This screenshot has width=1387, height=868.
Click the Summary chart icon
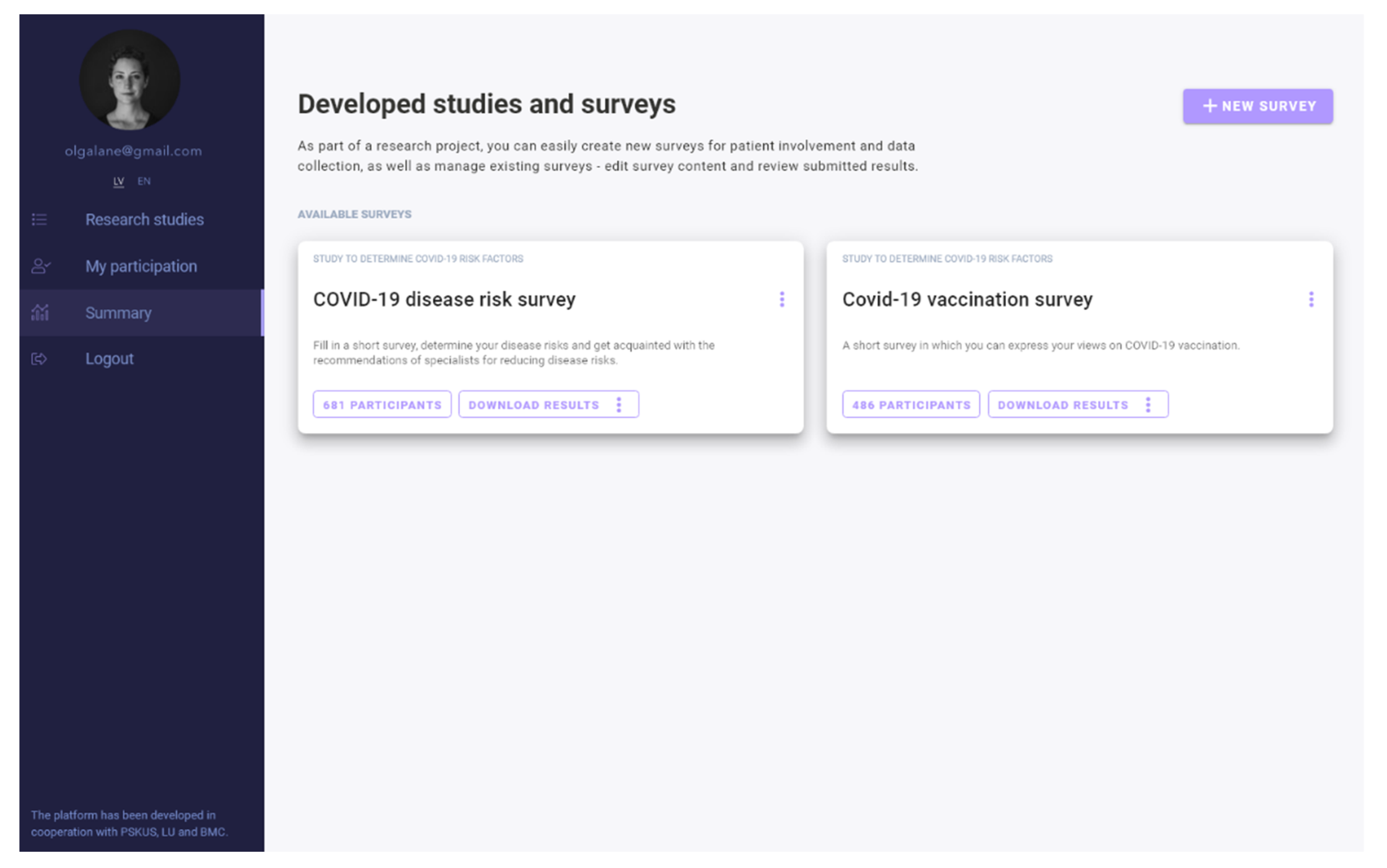click(x=39, y=312)
